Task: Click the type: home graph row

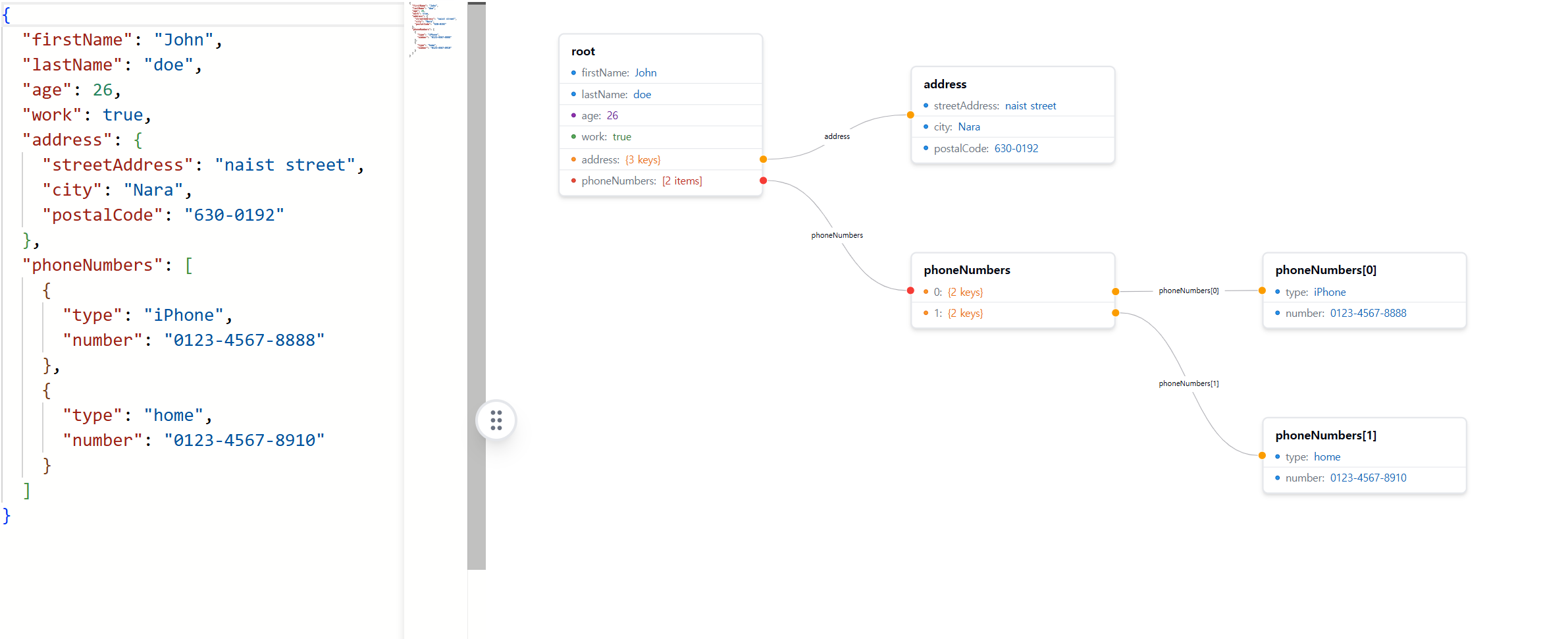Action: coord(1365,457)
